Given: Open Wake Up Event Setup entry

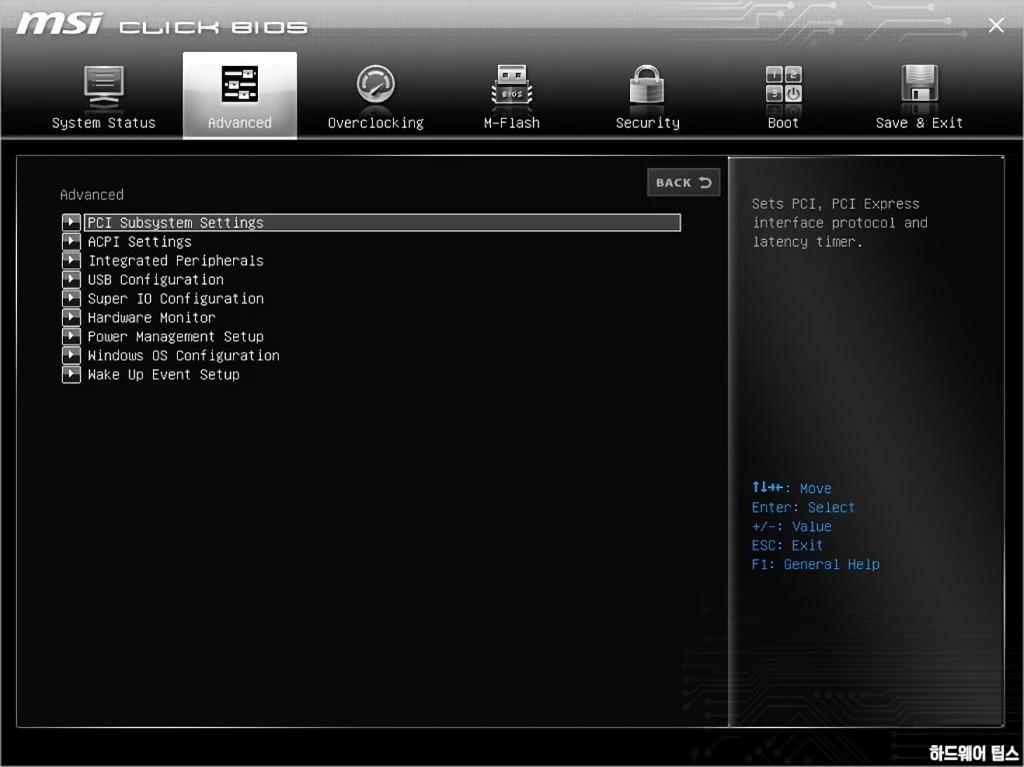Looking at the screenshot, I should pos(163,374).
